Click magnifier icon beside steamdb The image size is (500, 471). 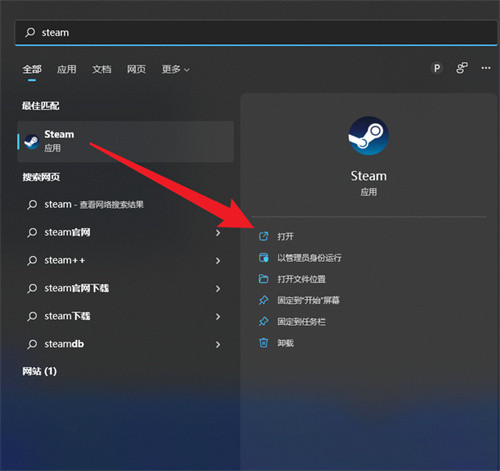point(32,344)
